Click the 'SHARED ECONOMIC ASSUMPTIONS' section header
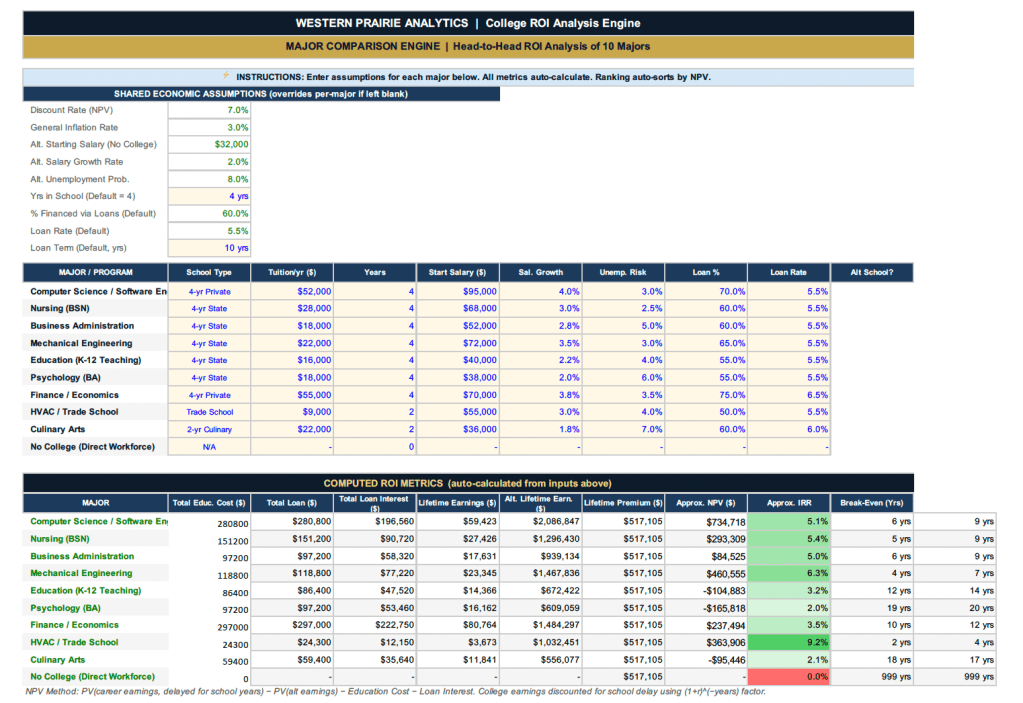The image size is (1023, 703). [x=261, y=94]
